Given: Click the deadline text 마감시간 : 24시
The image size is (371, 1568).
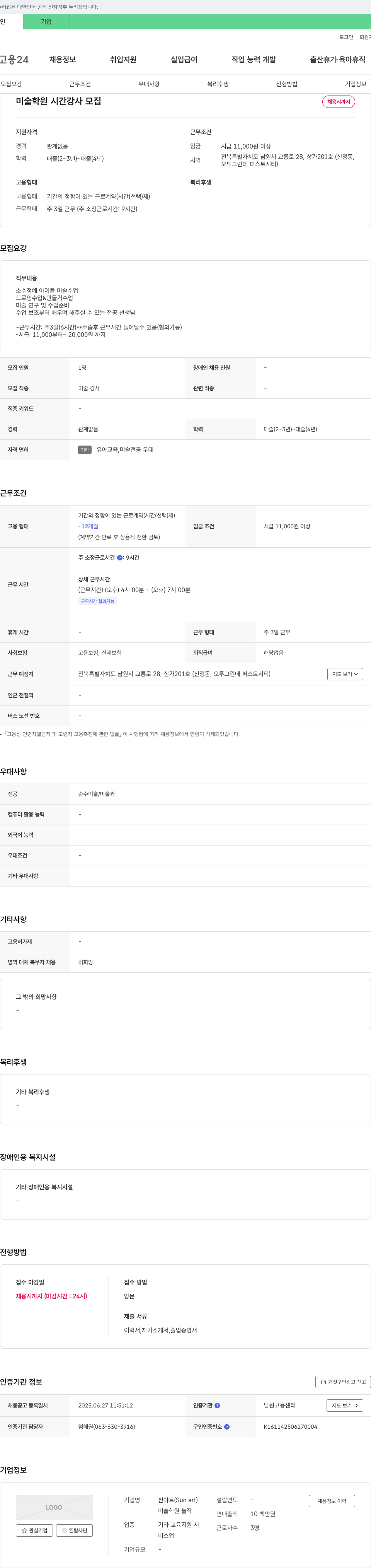Looking at the screenshot, I should click(x=66, y=1296).
